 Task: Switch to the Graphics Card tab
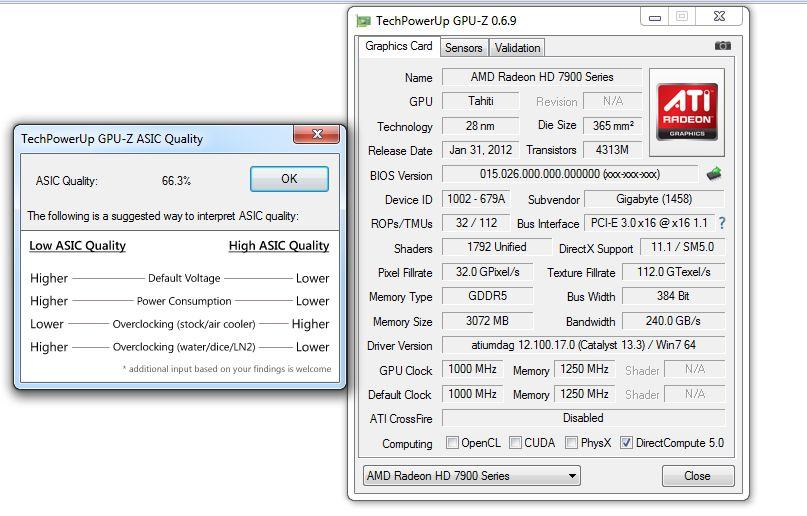click(x=398, y=46)
